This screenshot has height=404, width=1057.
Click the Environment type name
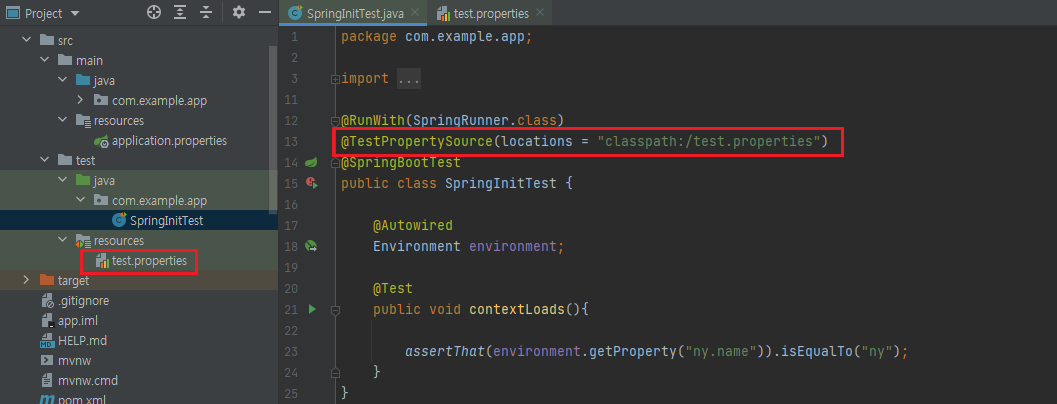tap(417, 246)
